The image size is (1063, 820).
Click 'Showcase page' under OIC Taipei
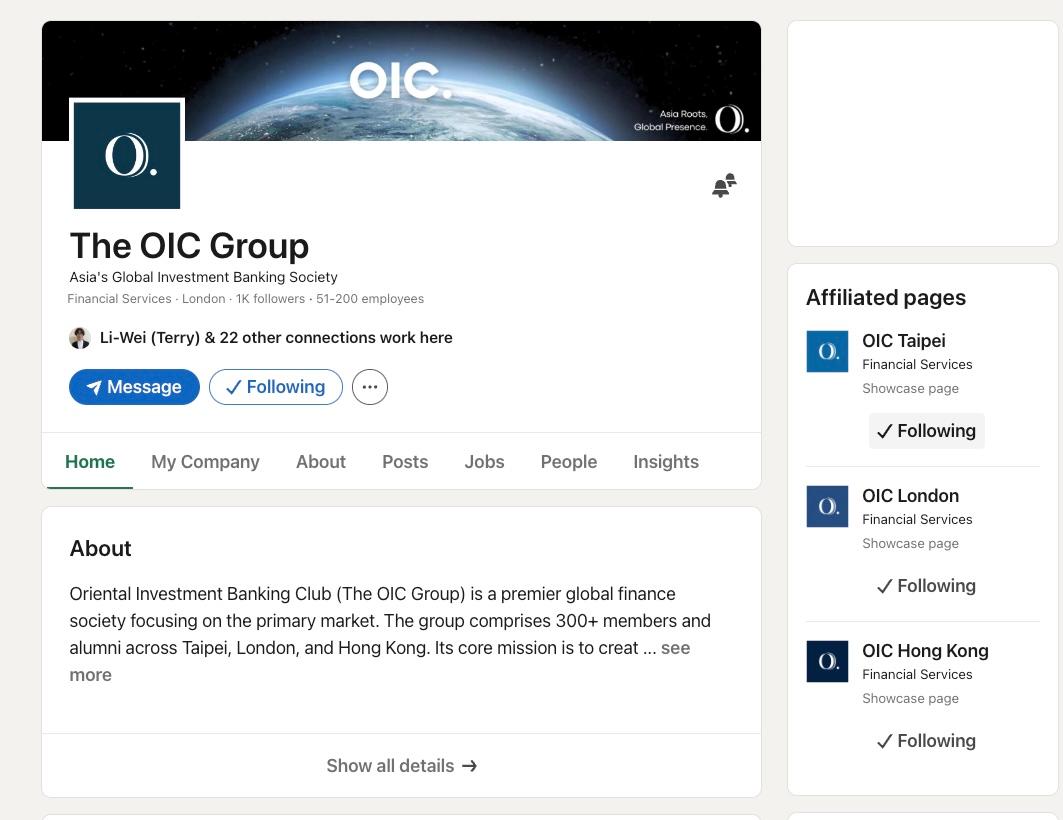click(910, 388)
